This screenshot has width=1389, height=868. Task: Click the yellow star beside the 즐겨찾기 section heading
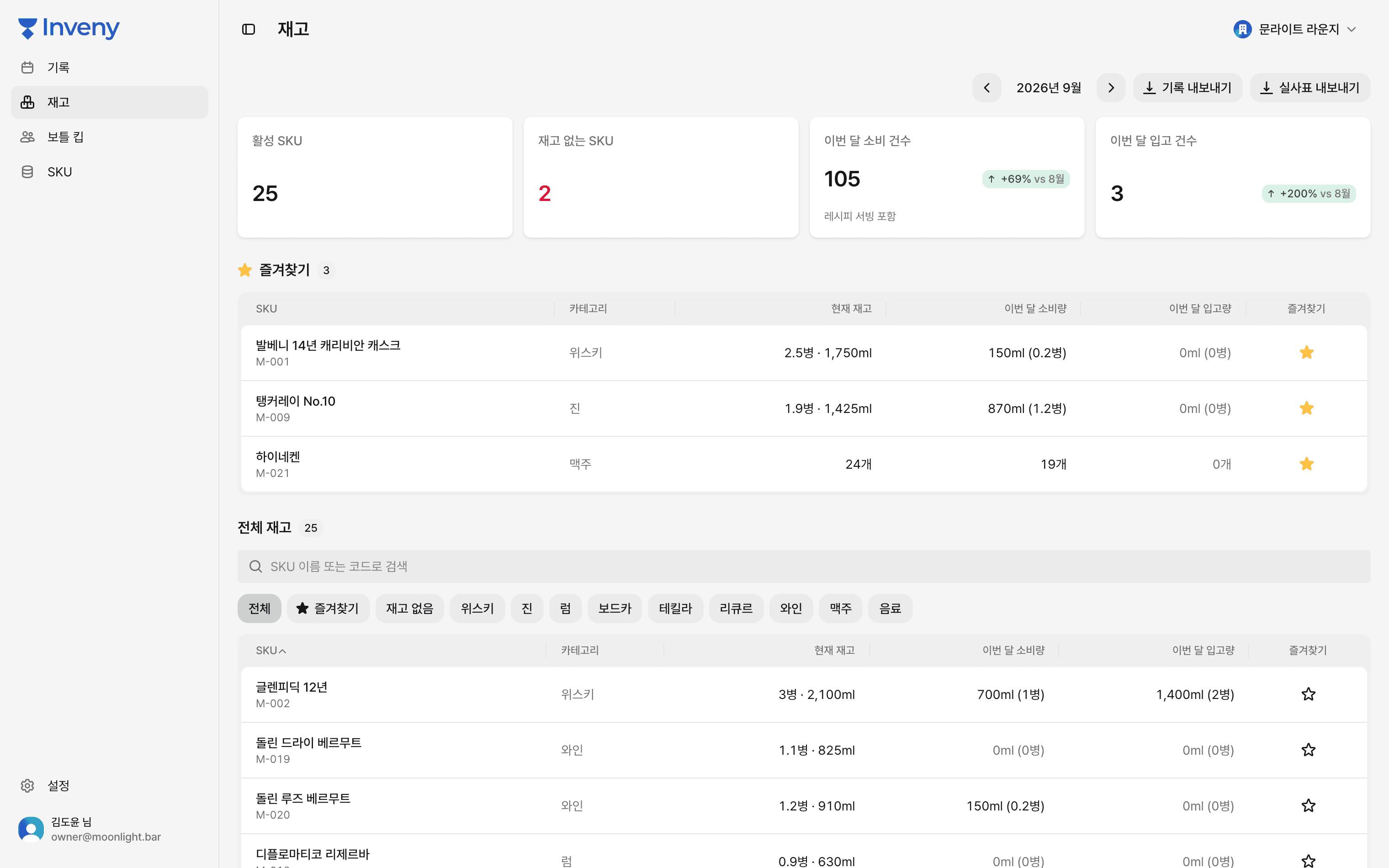245,270
